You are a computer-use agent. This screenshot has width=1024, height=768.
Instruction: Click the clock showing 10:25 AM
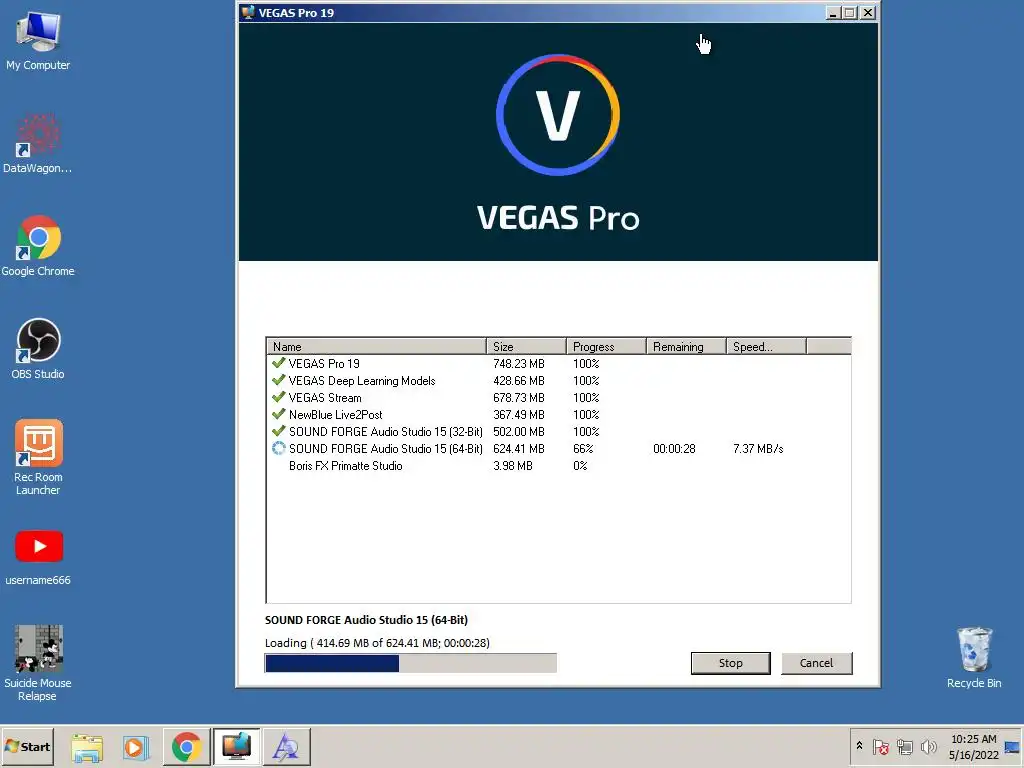pyautogui.click(x=973, y=747)
